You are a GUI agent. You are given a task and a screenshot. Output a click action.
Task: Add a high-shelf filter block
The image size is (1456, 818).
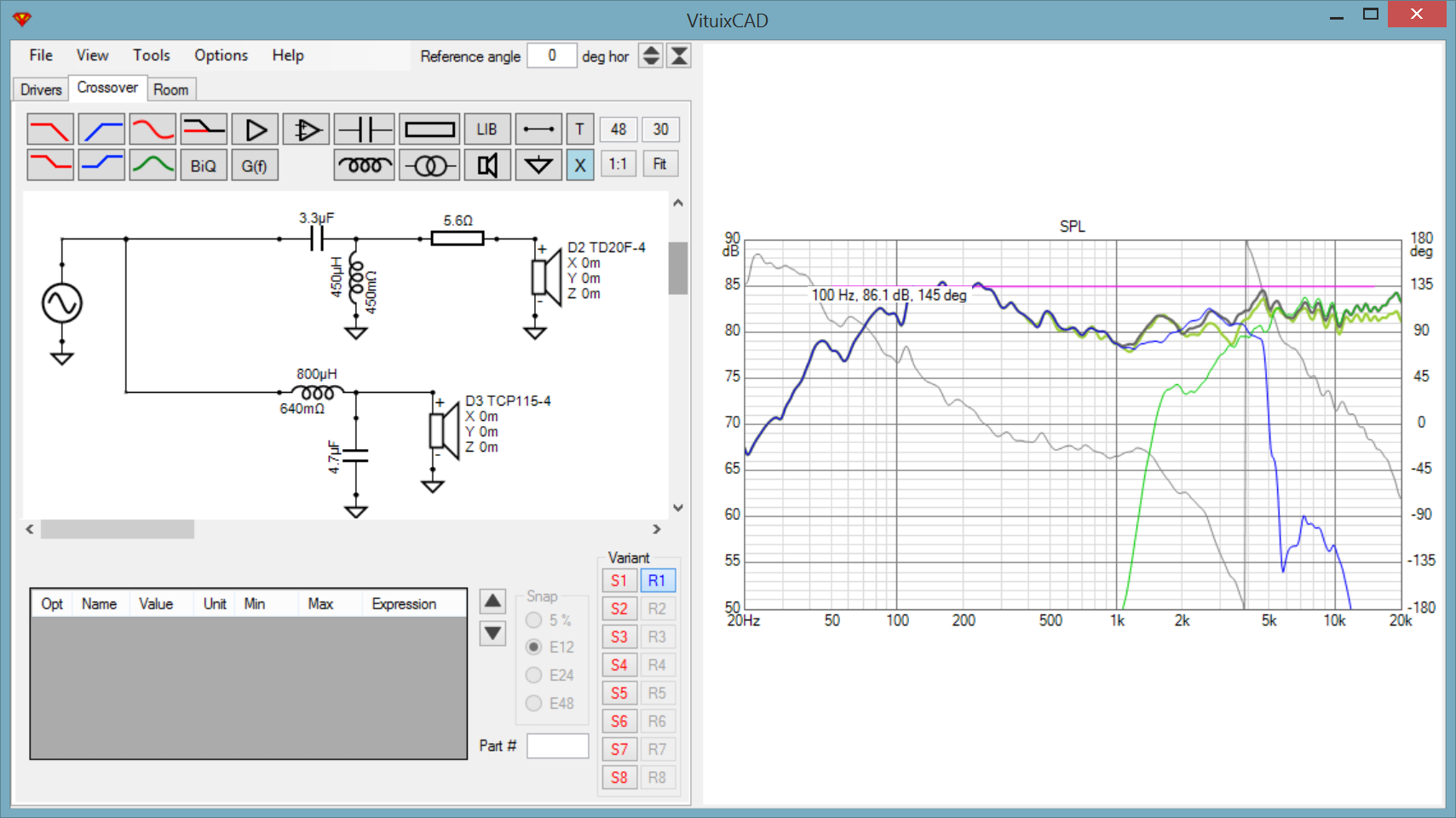pyautogui.click(x=101, y=164)
